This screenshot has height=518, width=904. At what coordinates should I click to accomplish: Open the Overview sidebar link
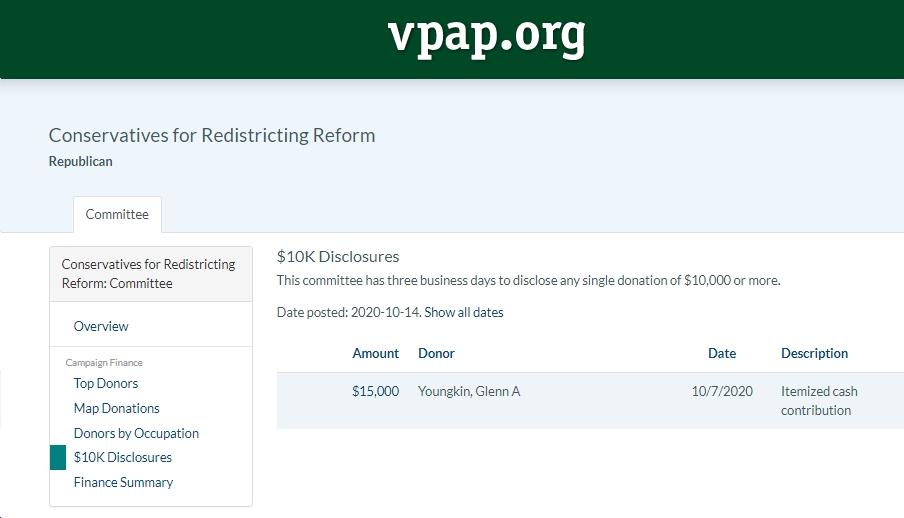pos(101,326)
